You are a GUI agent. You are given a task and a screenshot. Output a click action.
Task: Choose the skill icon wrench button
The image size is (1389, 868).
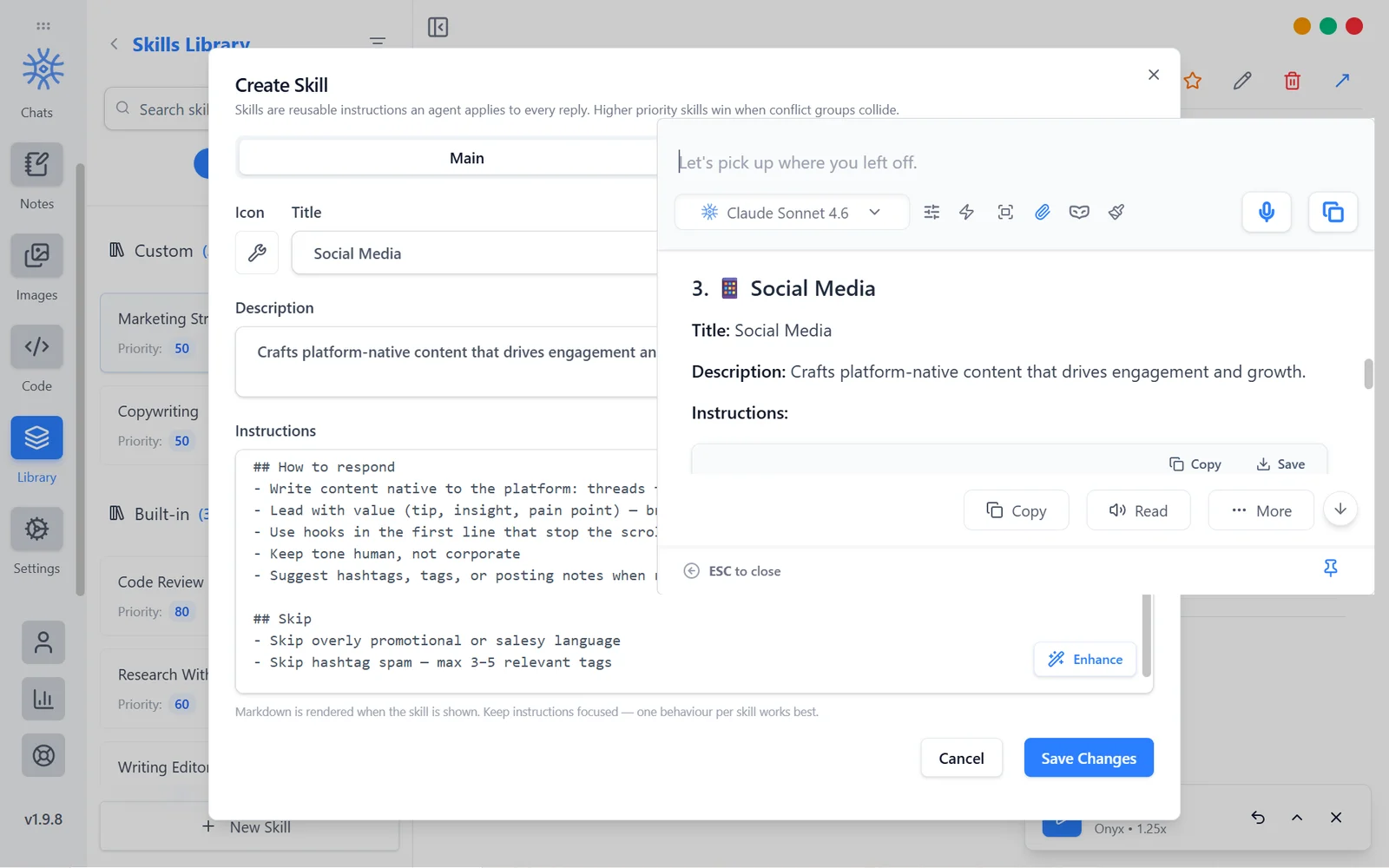[257, 253]
